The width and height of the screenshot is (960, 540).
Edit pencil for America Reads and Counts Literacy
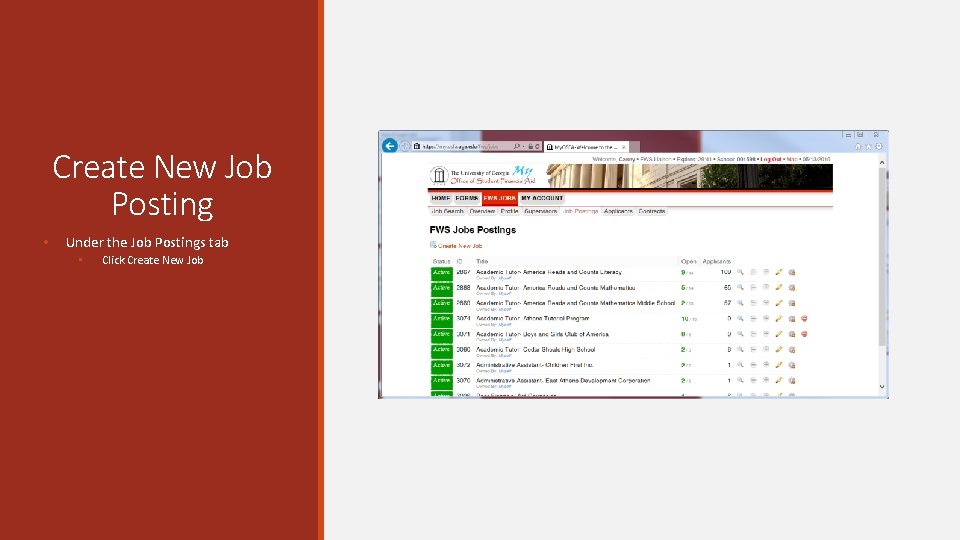(779, 272)
